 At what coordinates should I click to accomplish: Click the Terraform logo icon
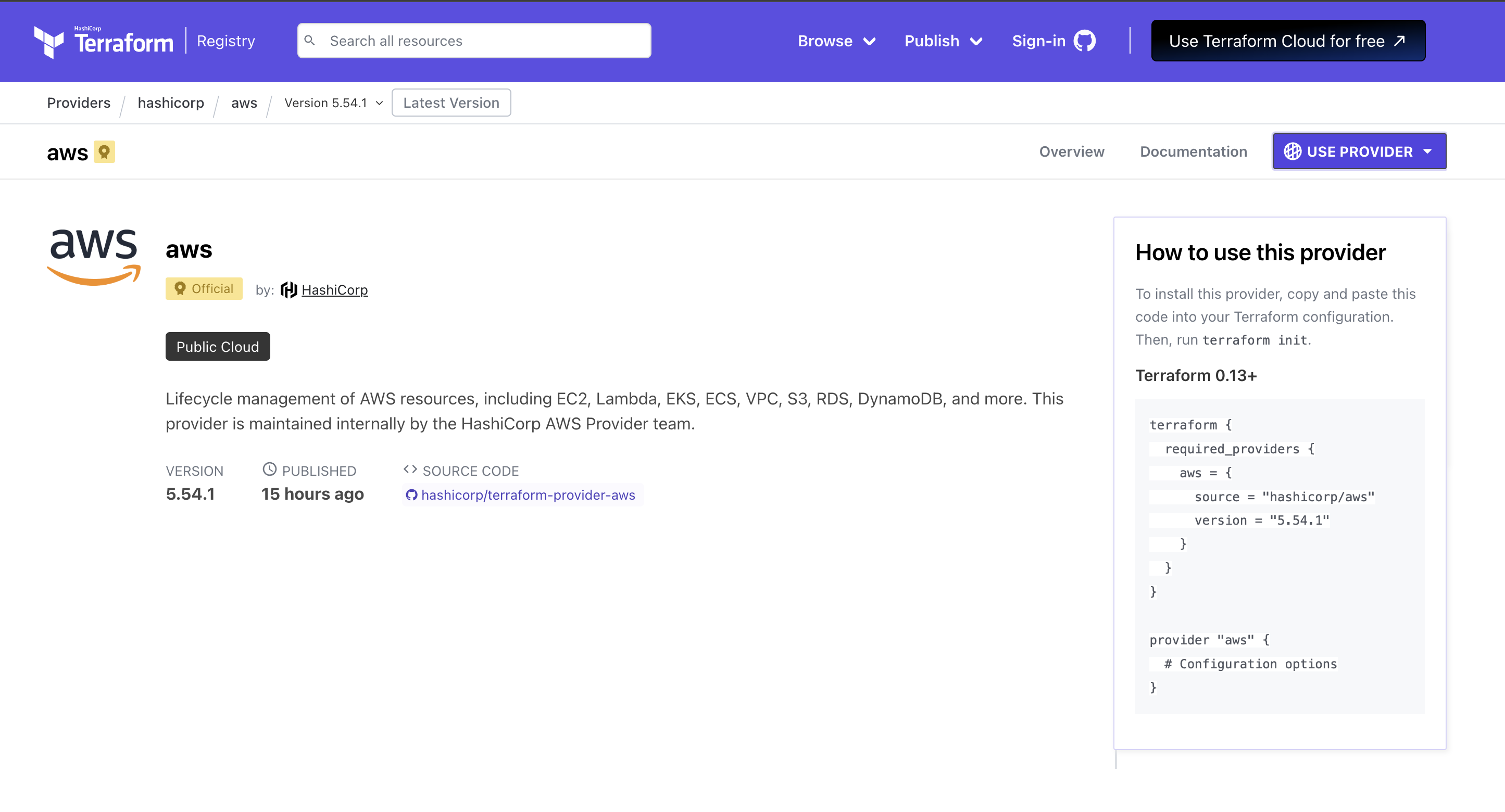tap(49, 42)
